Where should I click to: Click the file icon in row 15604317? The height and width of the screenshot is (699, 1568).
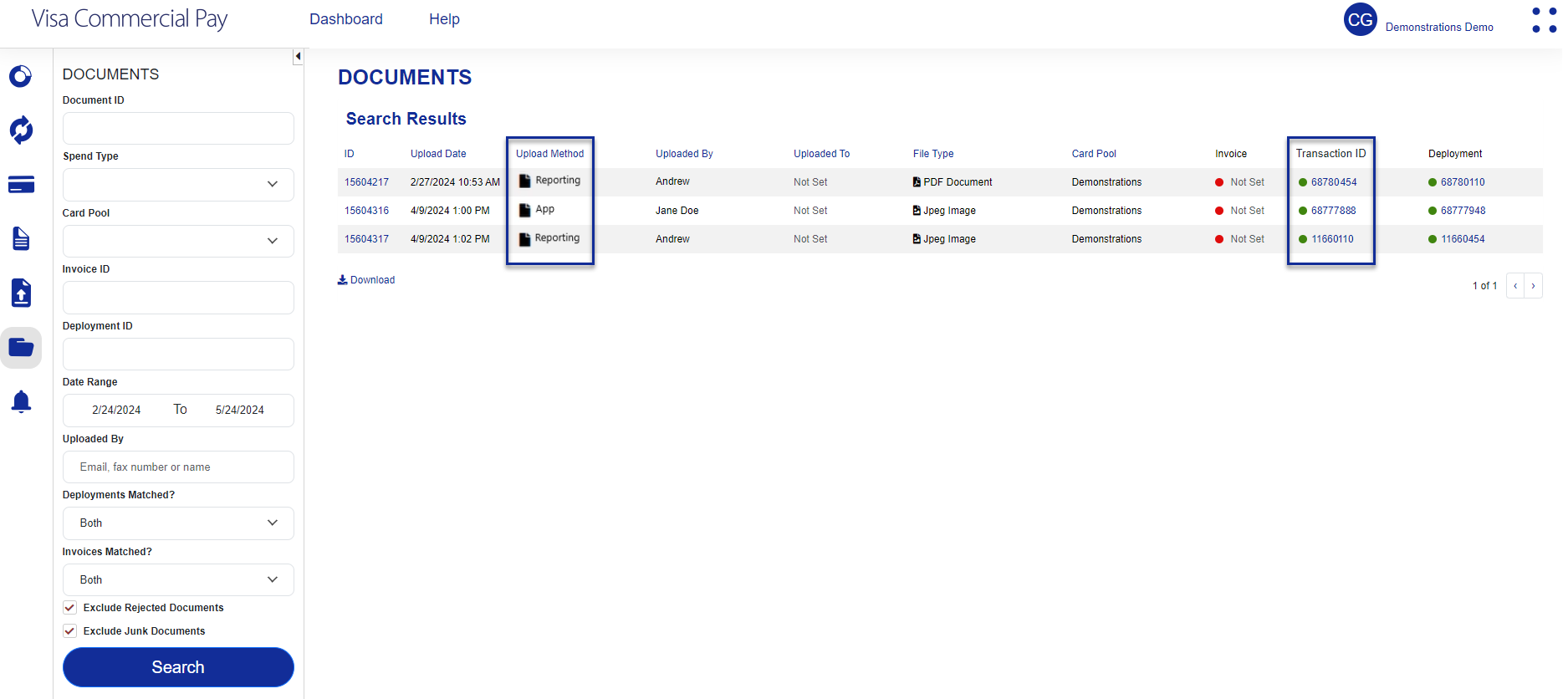[524, 239]
